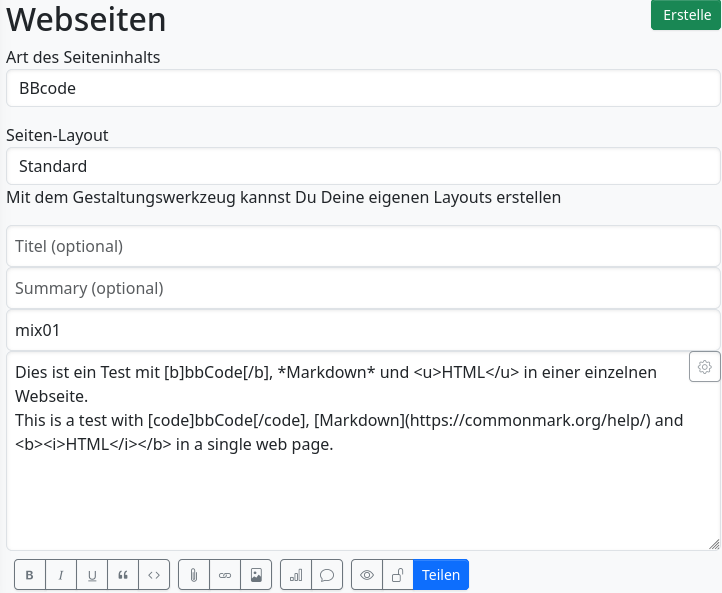Attach a file with the paperclip icon

(194, 575)
